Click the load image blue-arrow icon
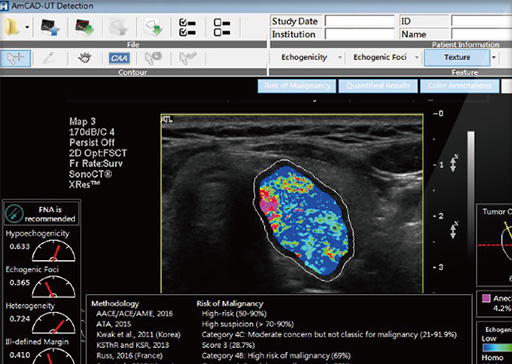 (x=50, y=27)
